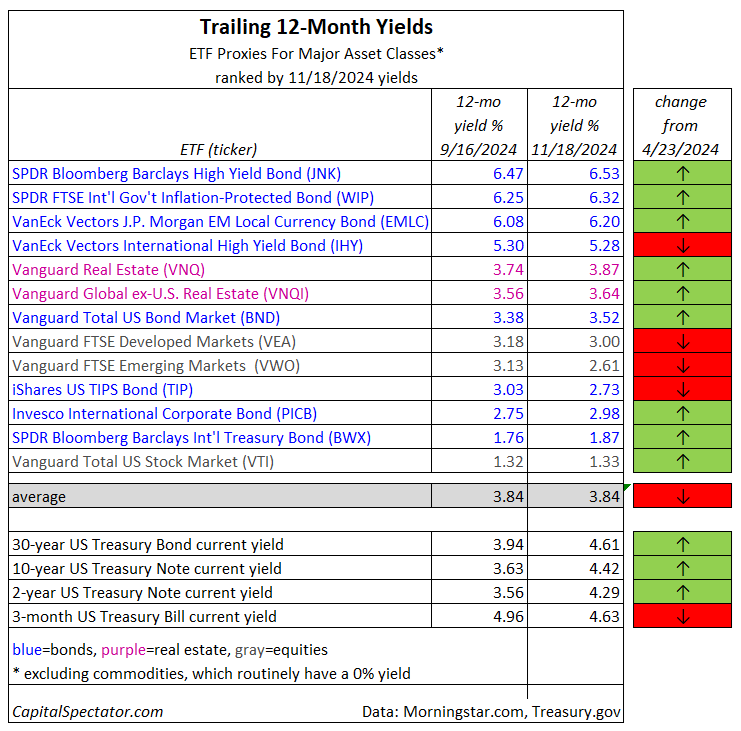Click 3-month Treasury Bill 9/16/2024 yield 4.96

tap(508, 617)
